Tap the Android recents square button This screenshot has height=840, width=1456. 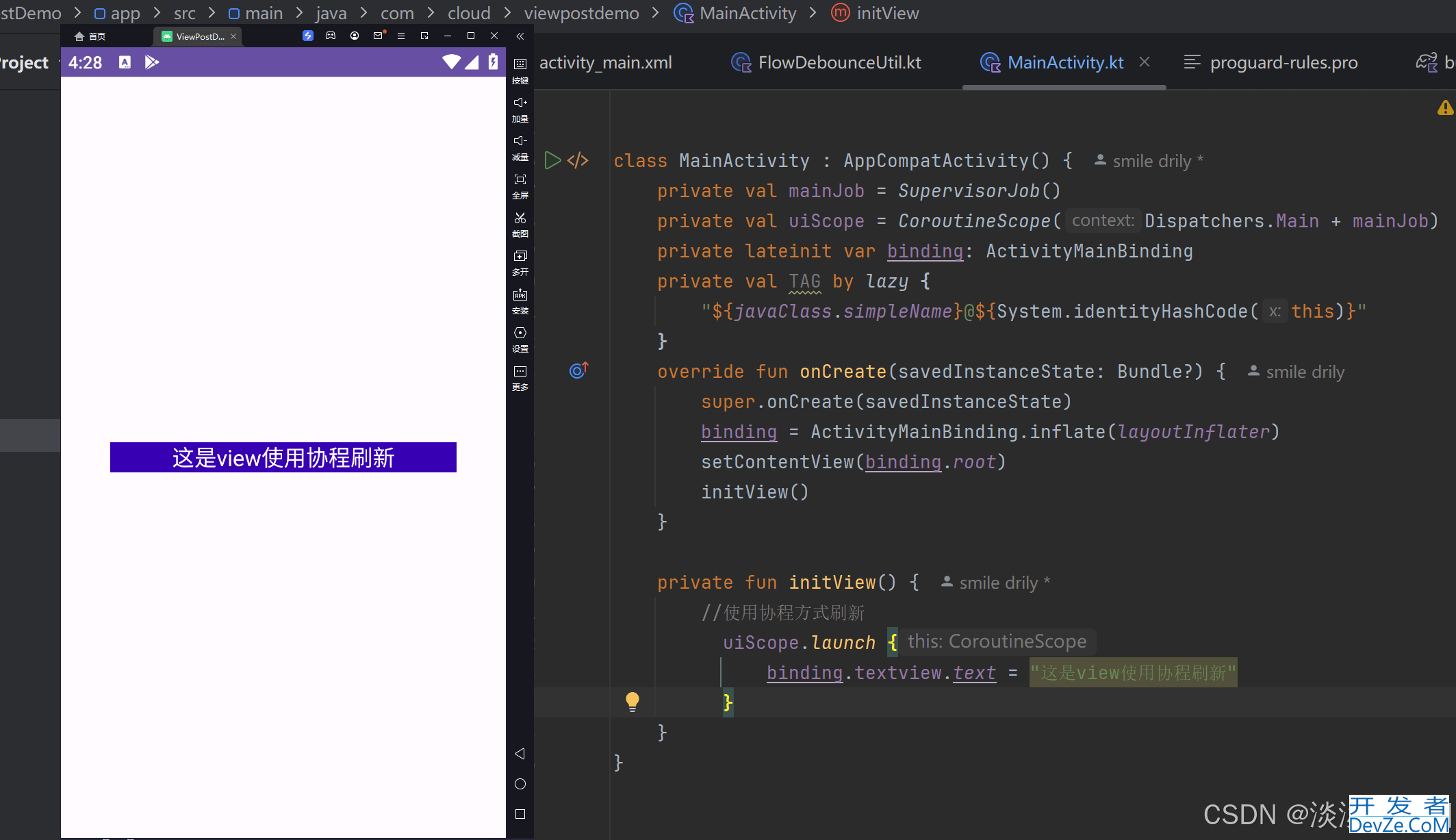point(520,814)
